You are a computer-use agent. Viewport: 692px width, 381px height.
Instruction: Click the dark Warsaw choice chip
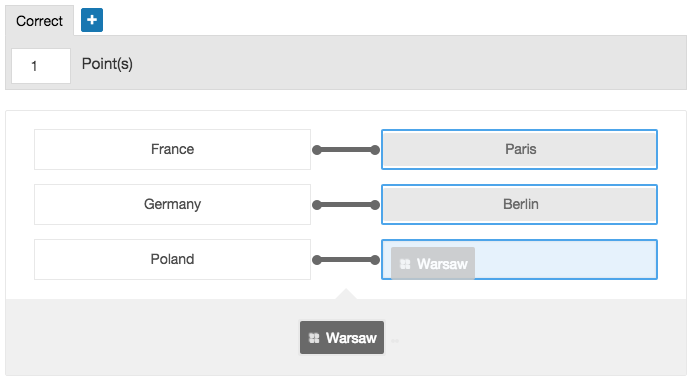pos(342,338)
